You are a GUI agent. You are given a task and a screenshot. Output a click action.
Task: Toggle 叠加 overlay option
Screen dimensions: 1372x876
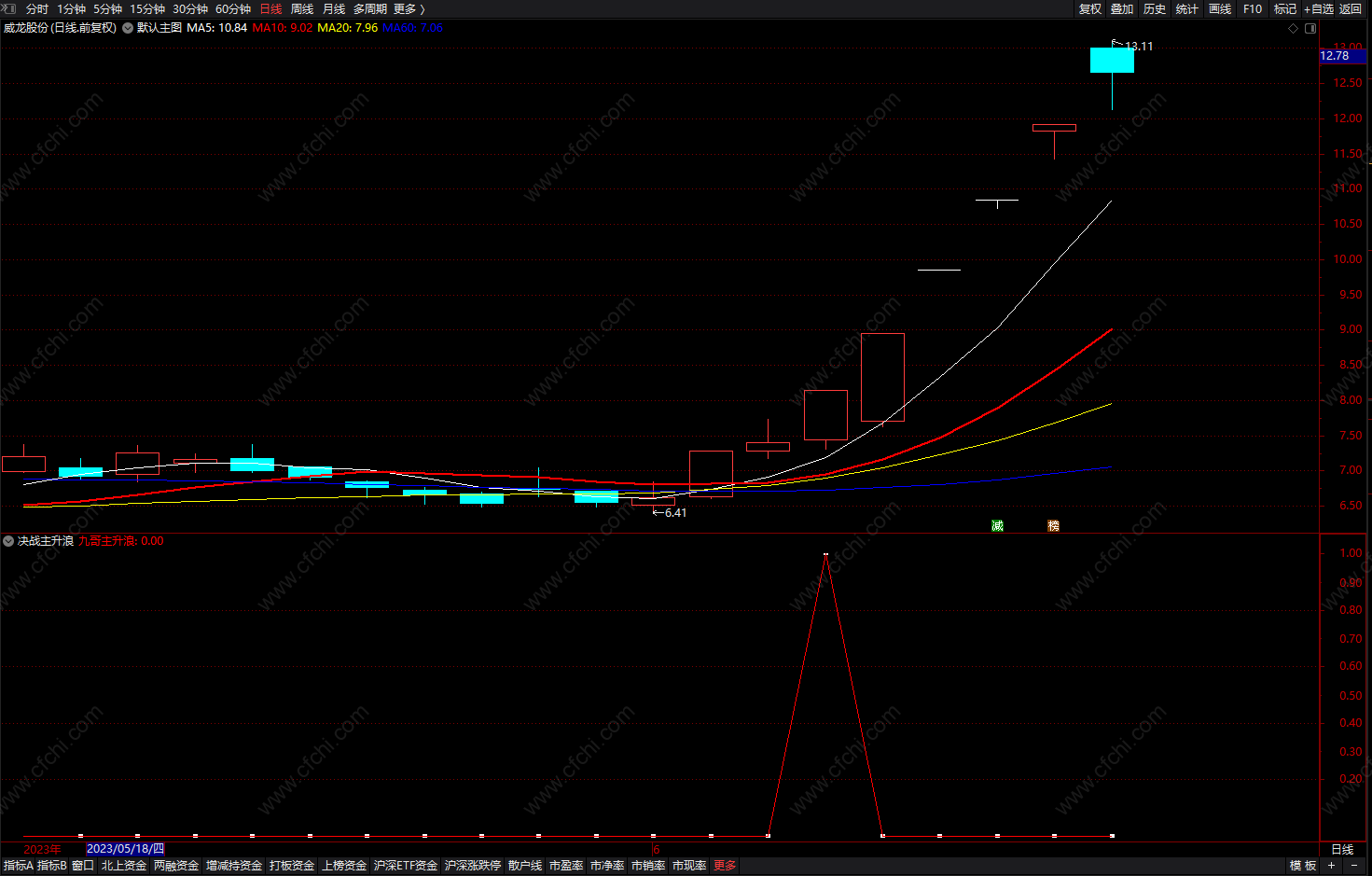[x=1122, y=9]
